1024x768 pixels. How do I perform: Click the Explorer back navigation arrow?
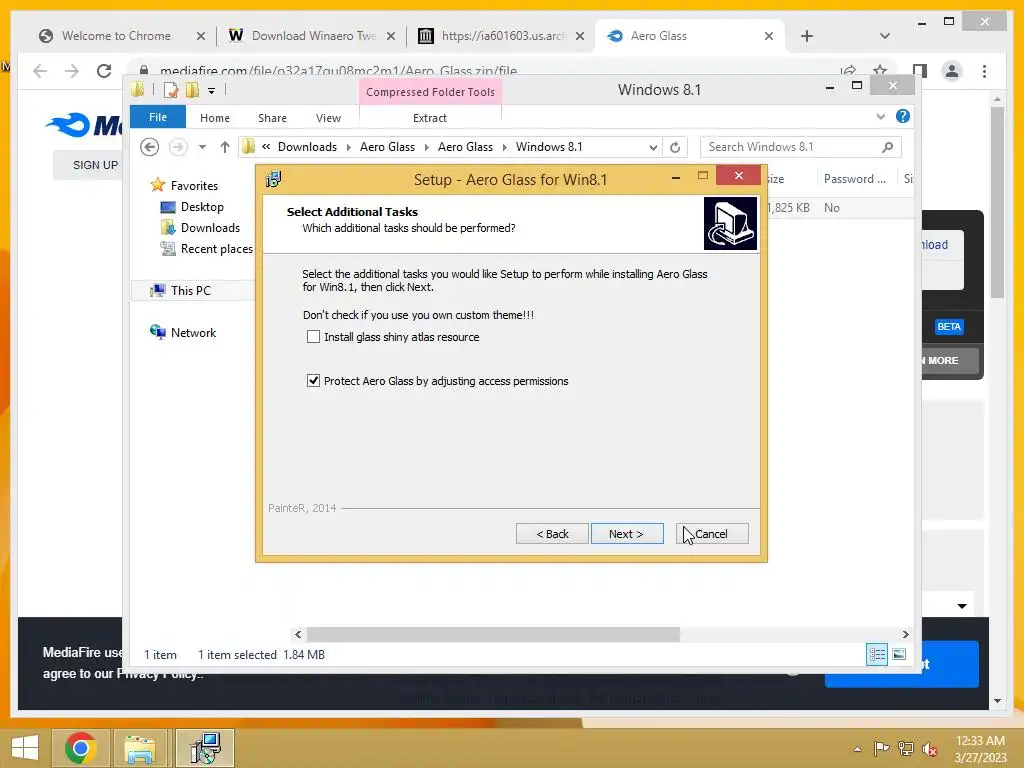point(150,147)
